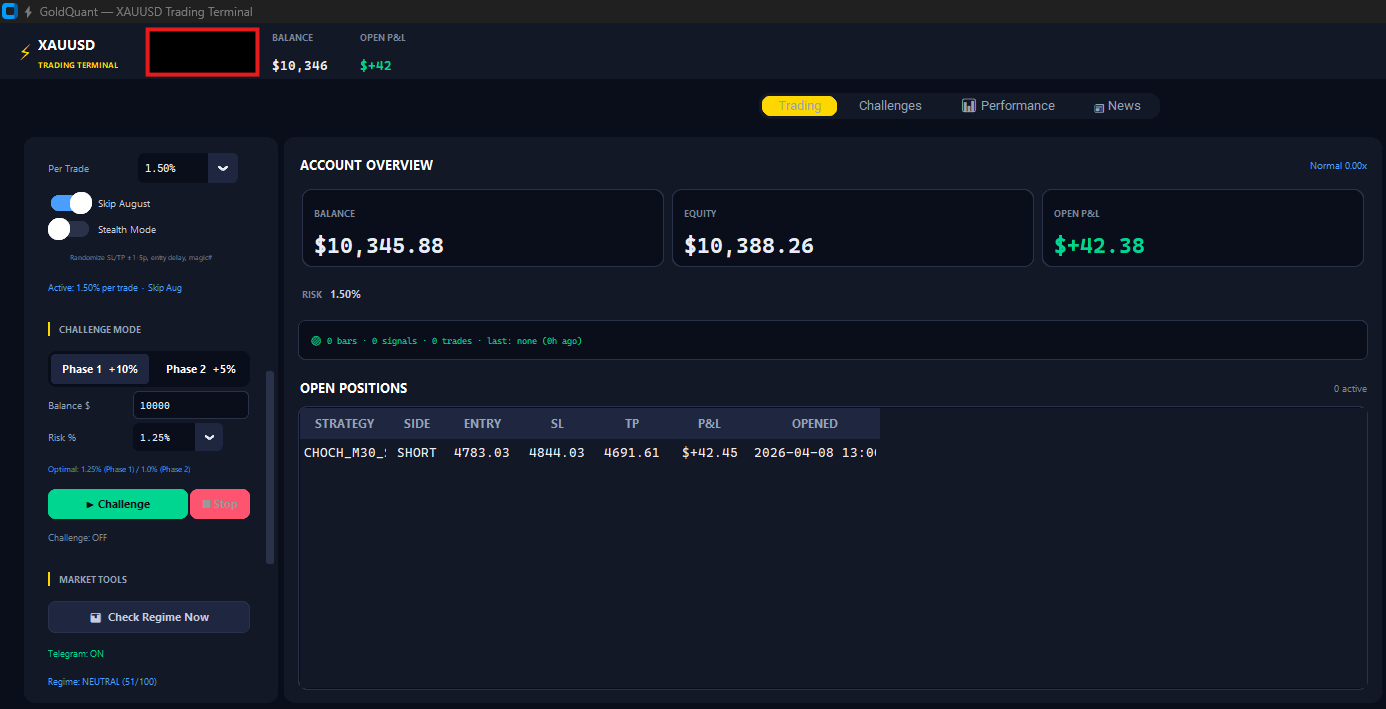The image size is (1386, 709).
Task: Click the position P&L $+42.45
Action: point(710,453)
